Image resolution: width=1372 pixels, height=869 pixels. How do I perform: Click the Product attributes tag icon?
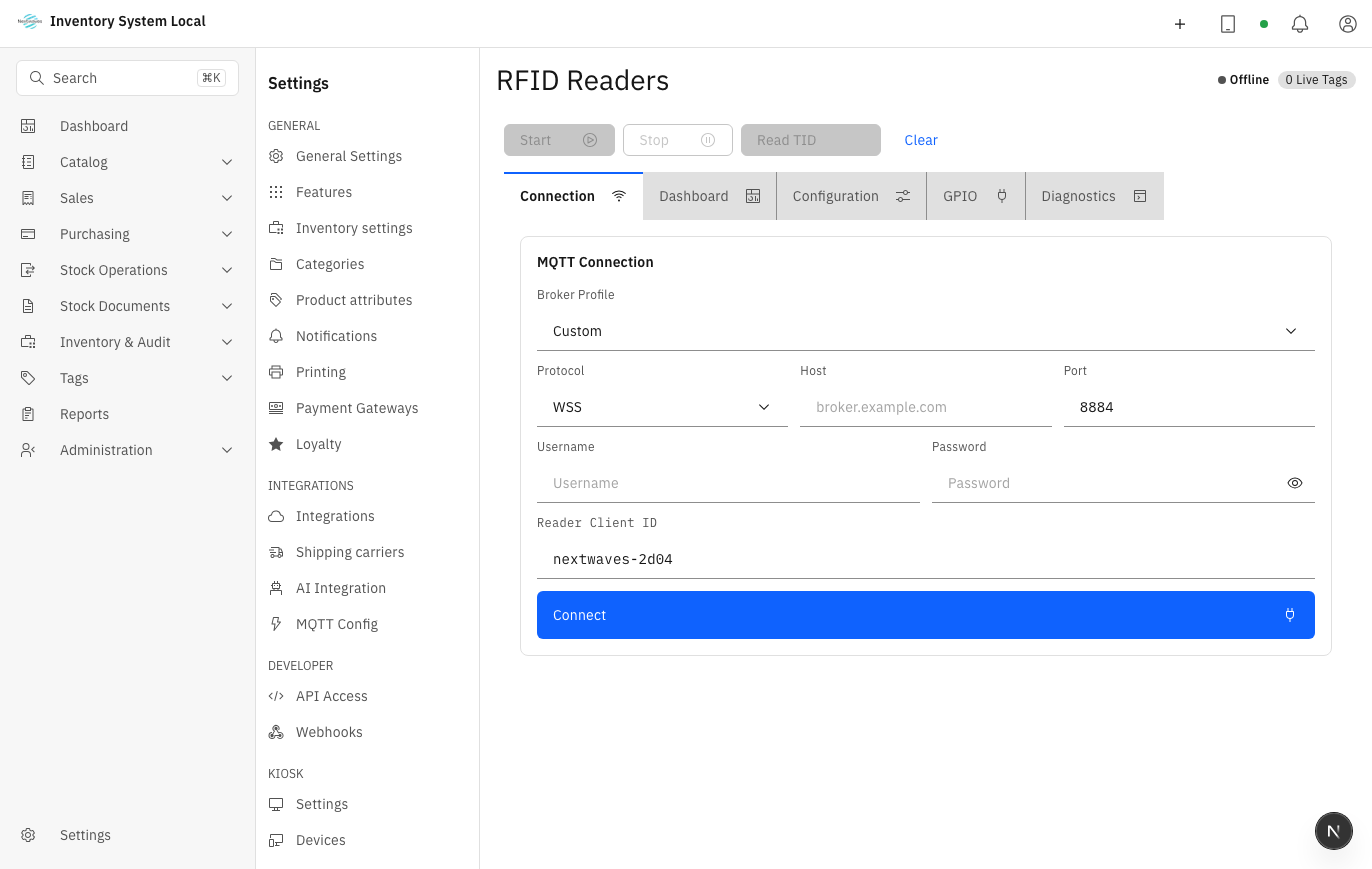(276, 300)
